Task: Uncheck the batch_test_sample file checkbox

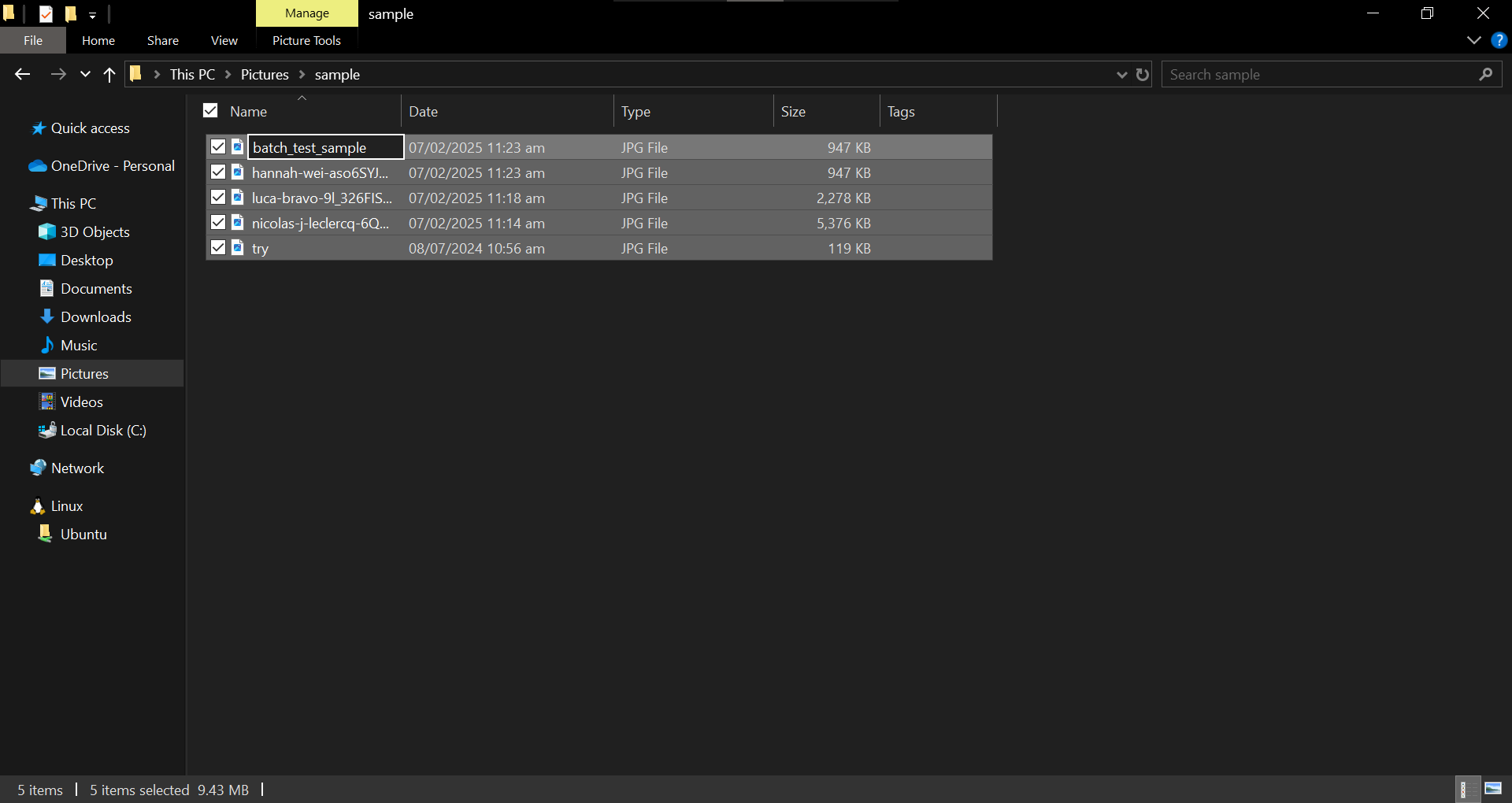Action: (x=218, y=146)
